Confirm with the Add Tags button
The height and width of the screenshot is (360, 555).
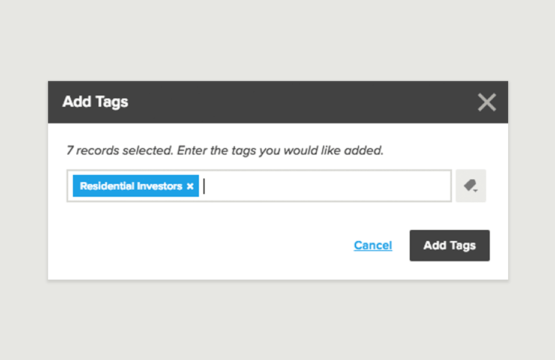click(x=450, y=245)
